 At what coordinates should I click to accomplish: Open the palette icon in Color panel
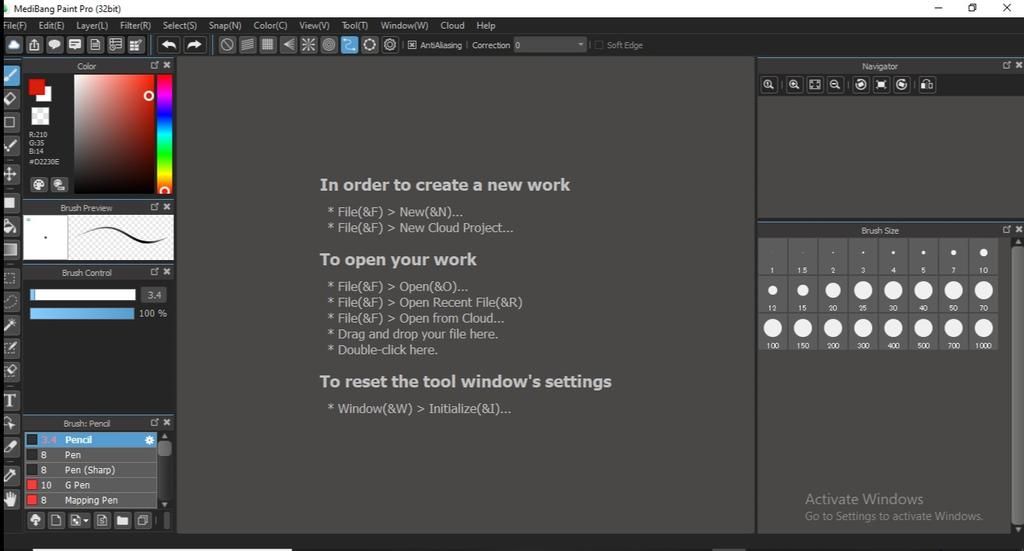tap(39, 185)
